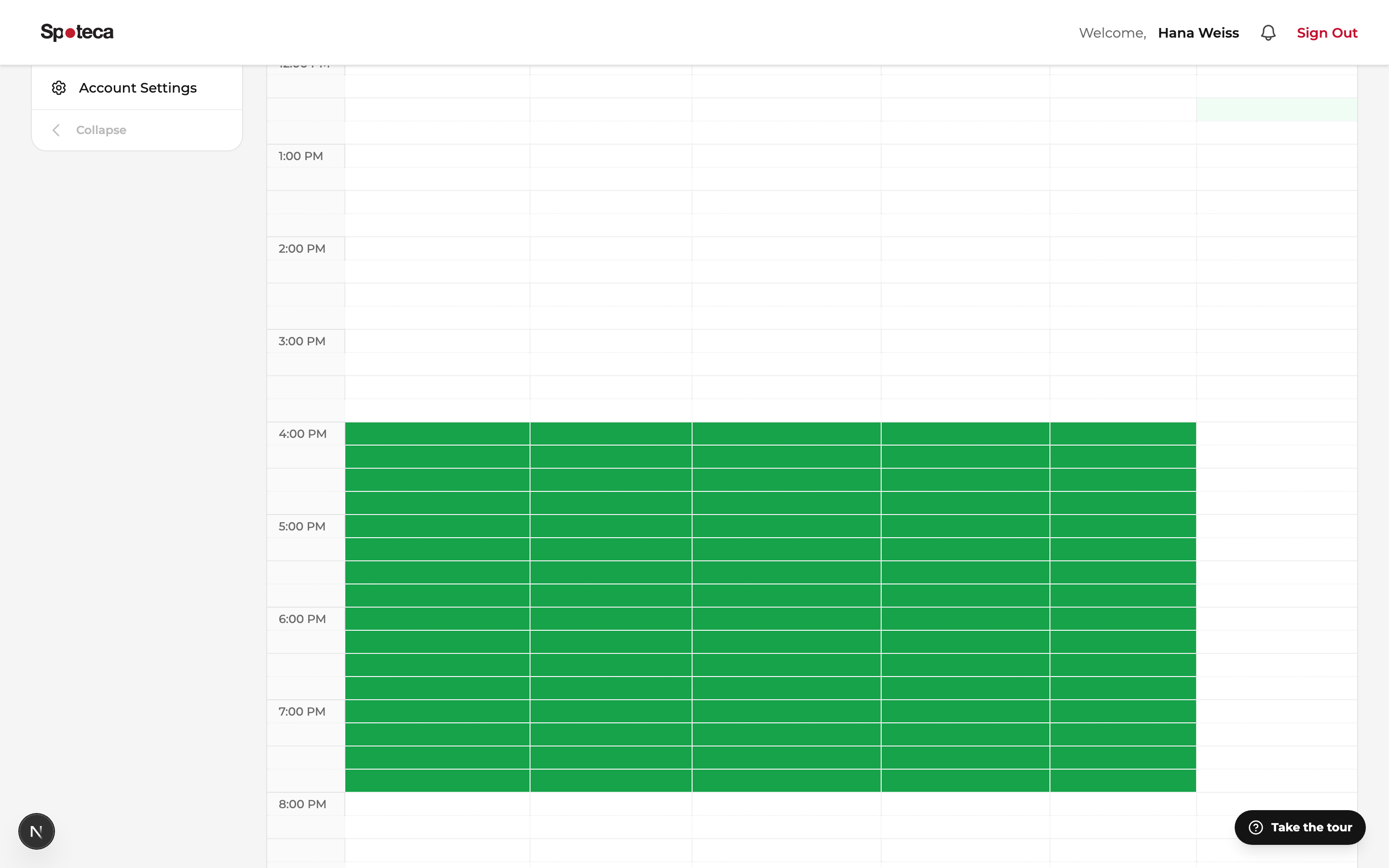Open Account Settings from sidebar
The height and width of the screenshot is (868, 1389).
137,88
